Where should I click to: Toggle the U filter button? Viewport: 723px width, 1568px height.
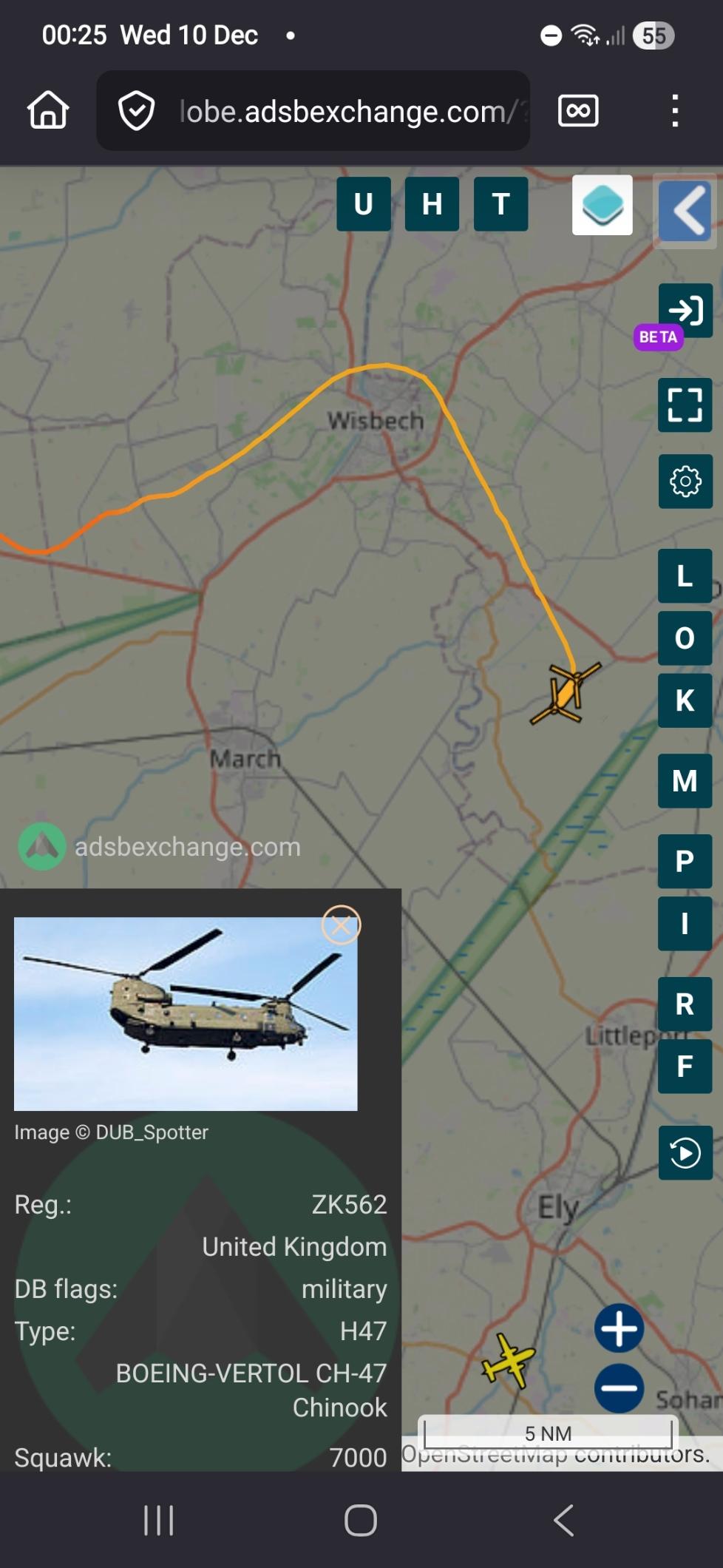[363, 204]
